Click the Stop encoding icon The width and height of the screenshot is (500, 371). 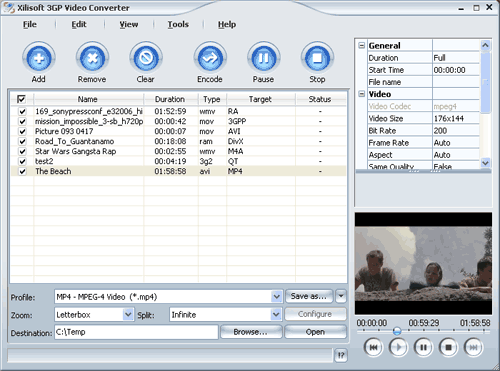click(x=317, y=58)
